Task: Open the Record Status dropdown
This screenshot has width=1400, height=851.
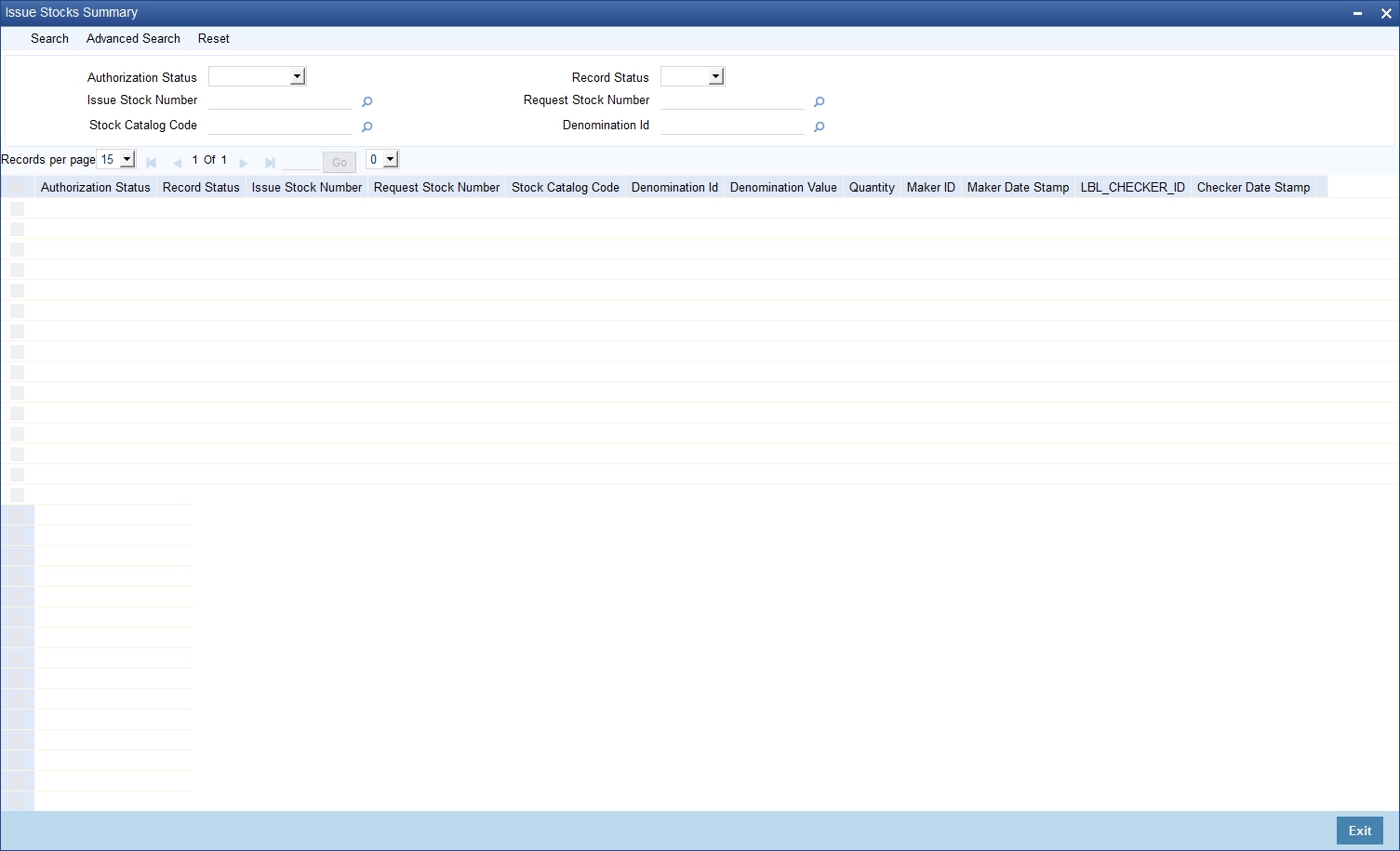Action: [x=692, y=77]
